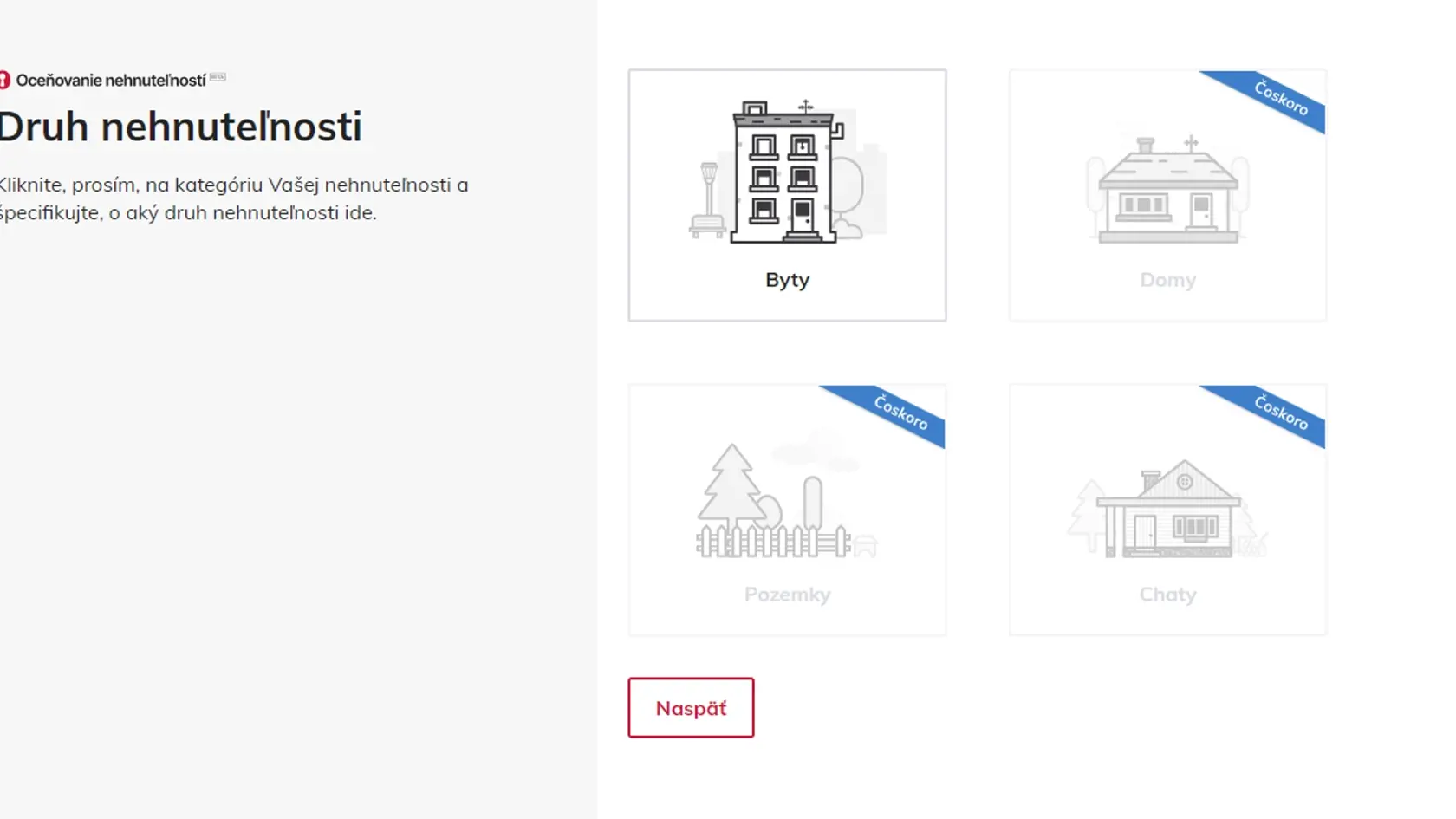
Task: Choose the Byty label text
Action: [x=787, y=281]
